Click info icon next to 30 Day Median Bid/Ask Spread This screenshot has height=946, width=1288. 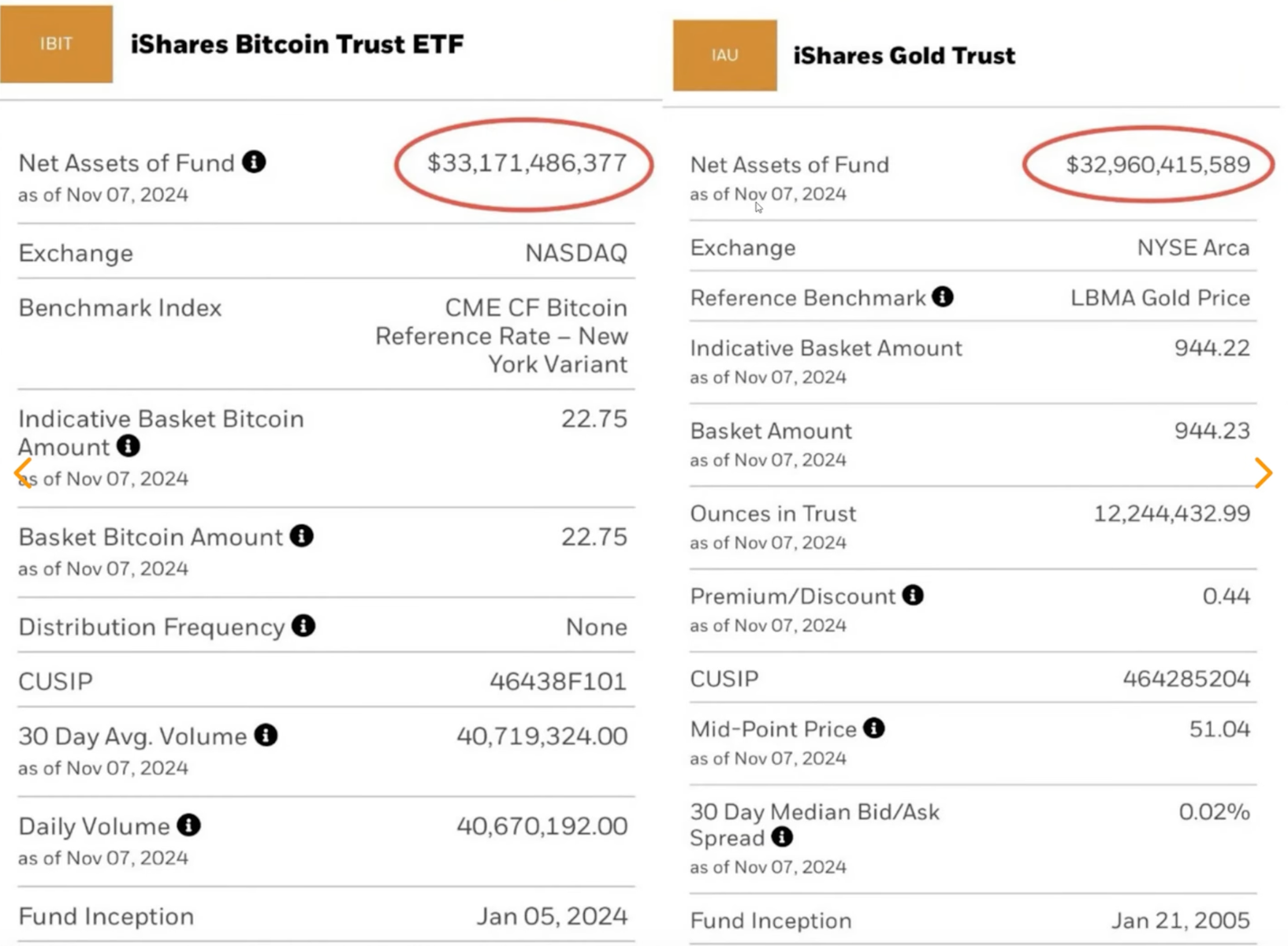tap(782, 837)
